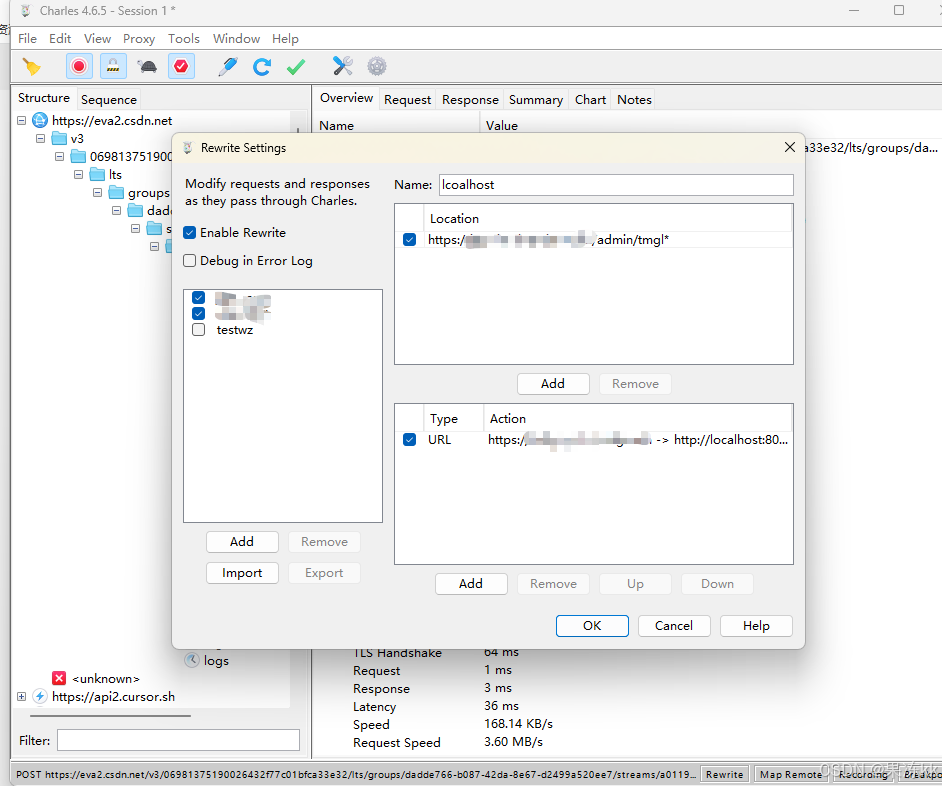
Task: Open Tools wrench icon
Action: click(x=342, y=66)
